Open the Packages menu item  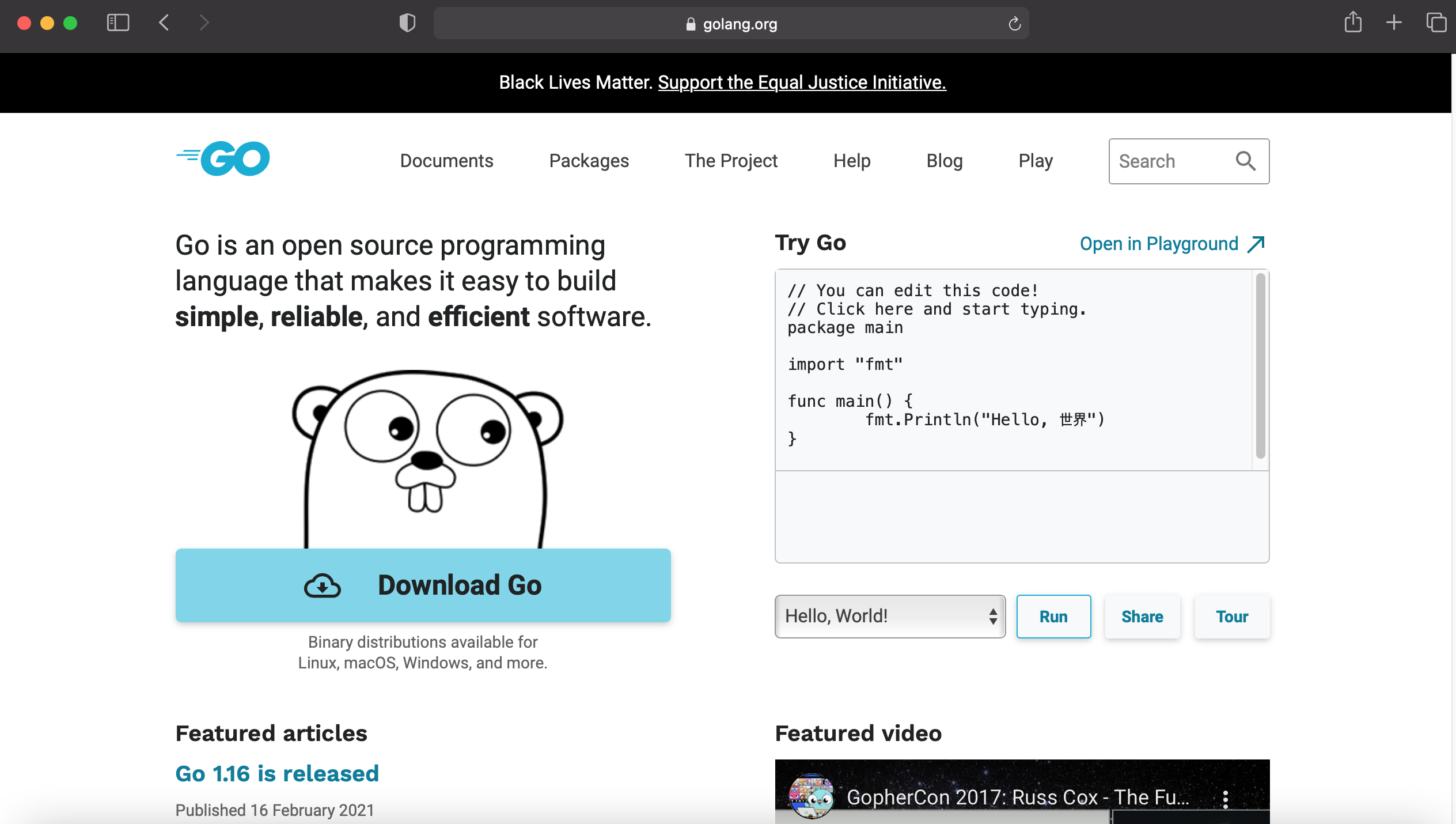(589, 161)
